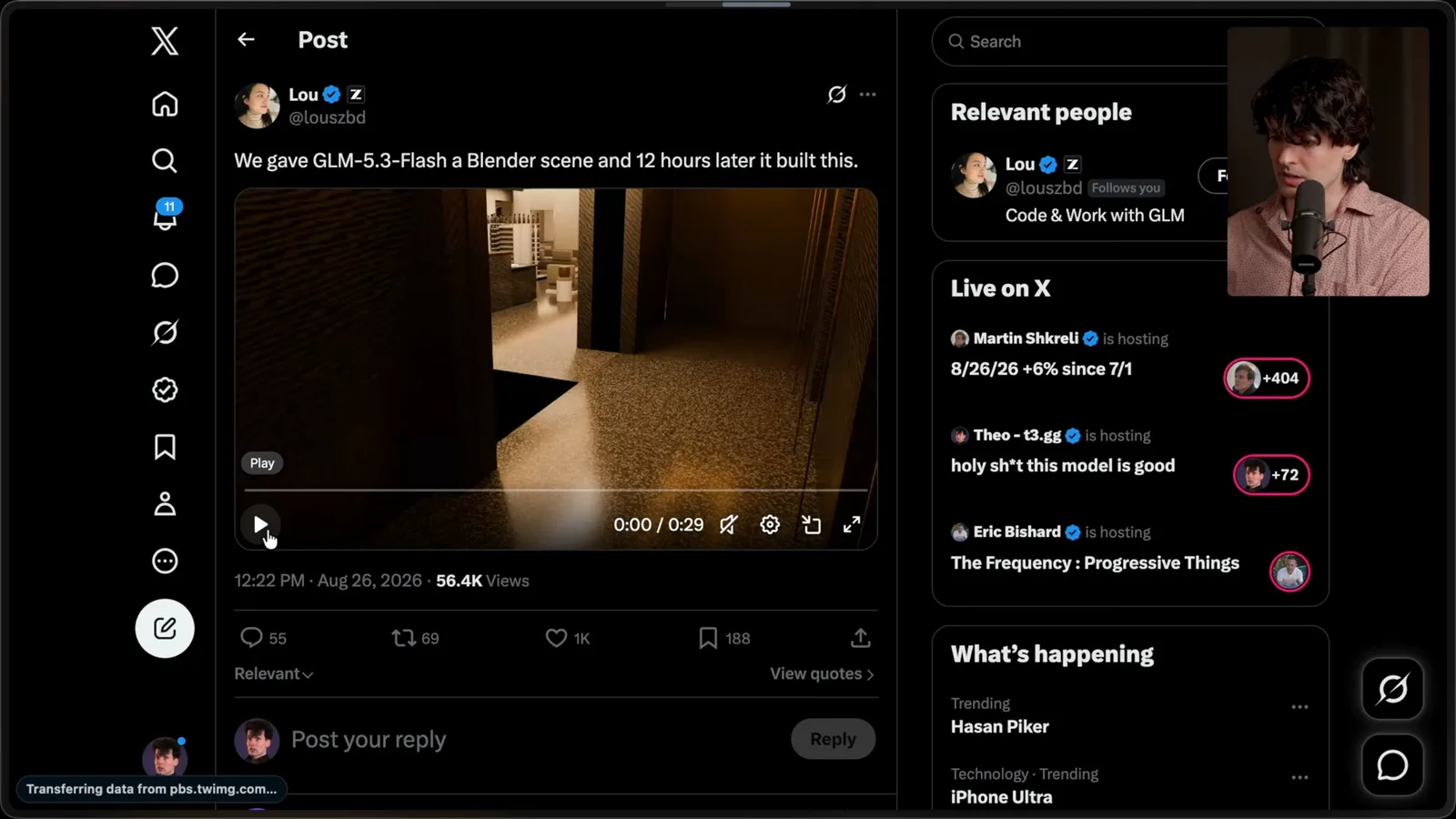
Task: Open More options circle in sidebar
Action: click(165, 561)
